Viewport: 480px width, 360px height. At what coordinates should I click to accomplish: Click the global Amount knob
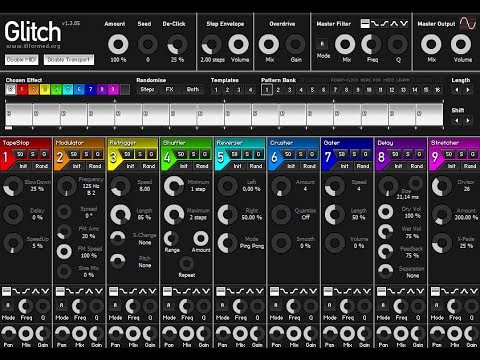[118, 44]
